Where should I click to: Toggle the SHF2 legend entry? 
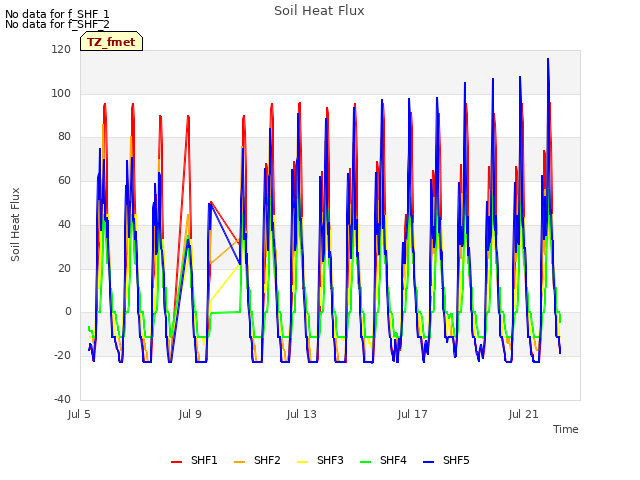257,460
